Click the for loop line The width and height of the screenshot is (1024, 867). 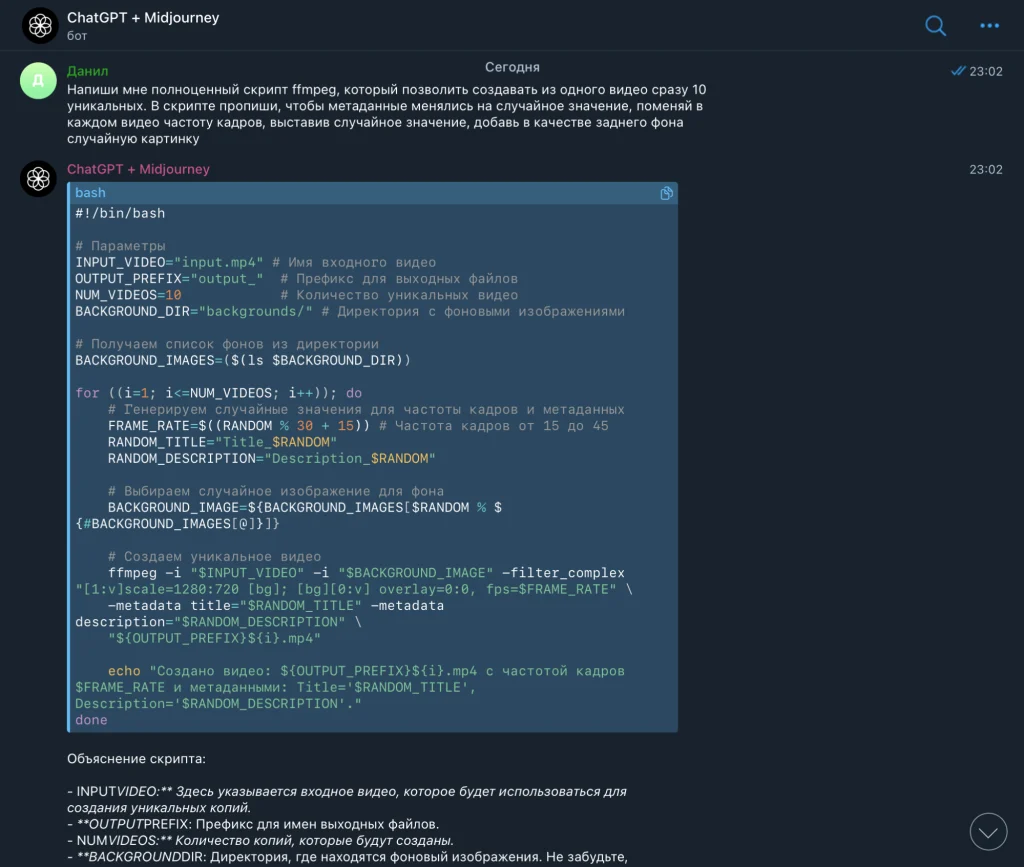pyautogui.click(x=219, y=393)
